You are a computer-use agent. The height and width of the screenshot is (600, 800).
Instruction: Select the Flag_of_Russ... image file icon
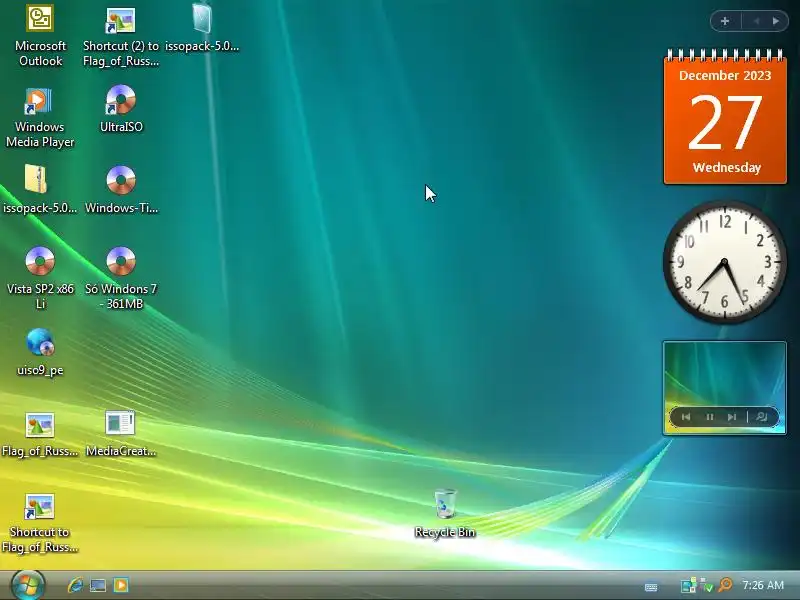tap(40, 434)
